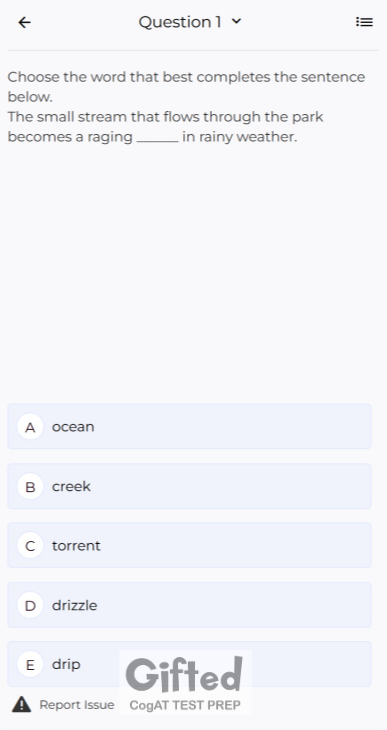Screen dimensions: 387x730
Task: Go back using the left arrow
Action: 24,22
